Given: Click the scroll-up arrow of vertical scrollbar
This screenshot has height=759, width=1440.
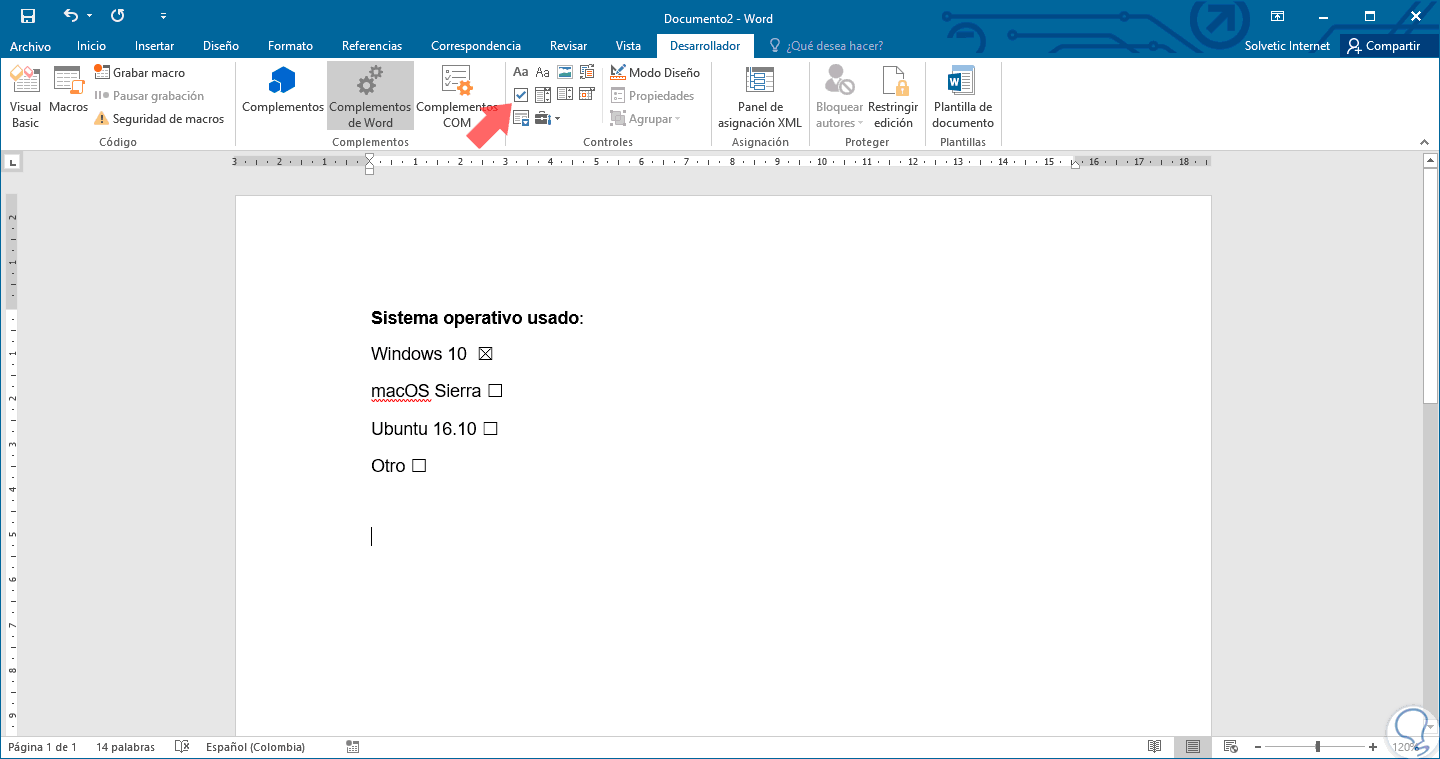Looking at the screenshot, I should pyautogui.click(x=1431, y=161).
